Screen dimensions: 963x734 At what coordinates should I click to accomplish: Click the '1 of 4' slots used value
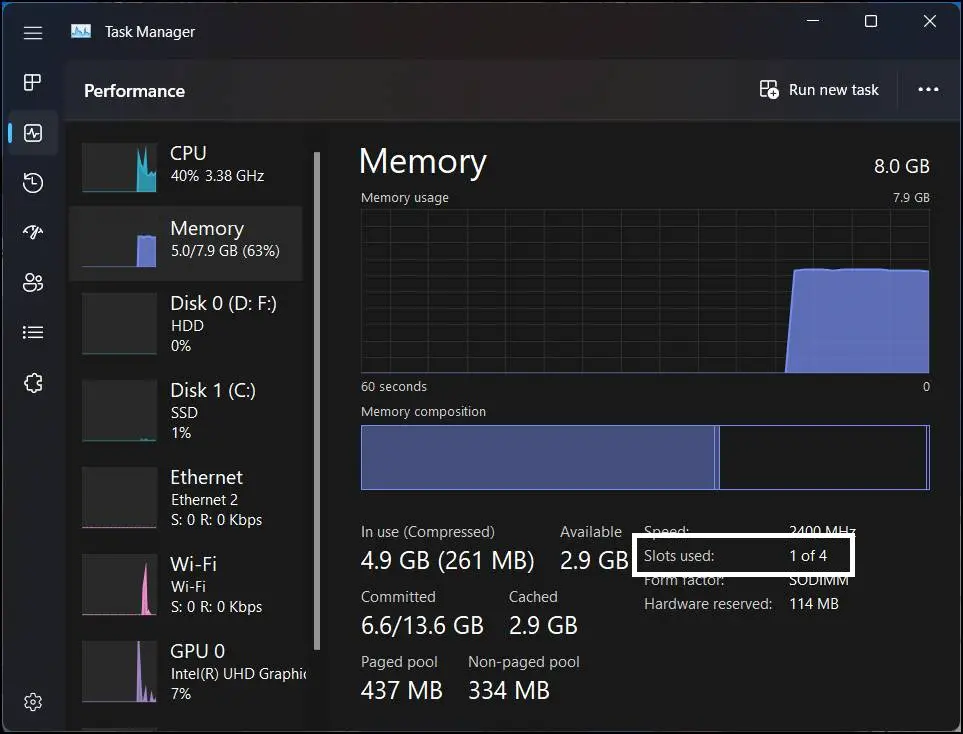point(808,556)
